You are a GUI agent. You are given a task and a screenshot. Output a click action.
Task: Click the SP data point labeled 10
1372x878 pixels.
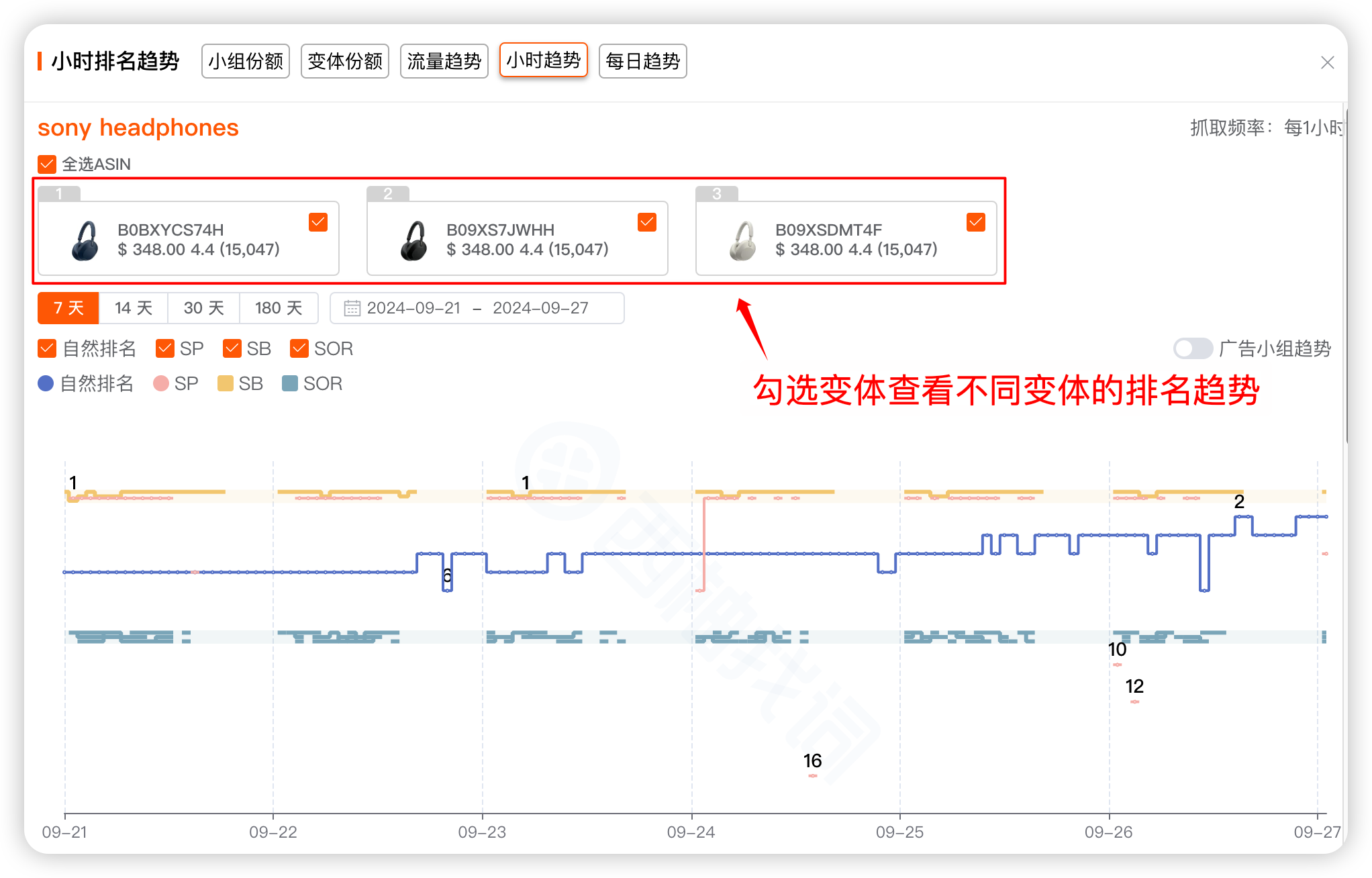click(x=1117, y=665)
